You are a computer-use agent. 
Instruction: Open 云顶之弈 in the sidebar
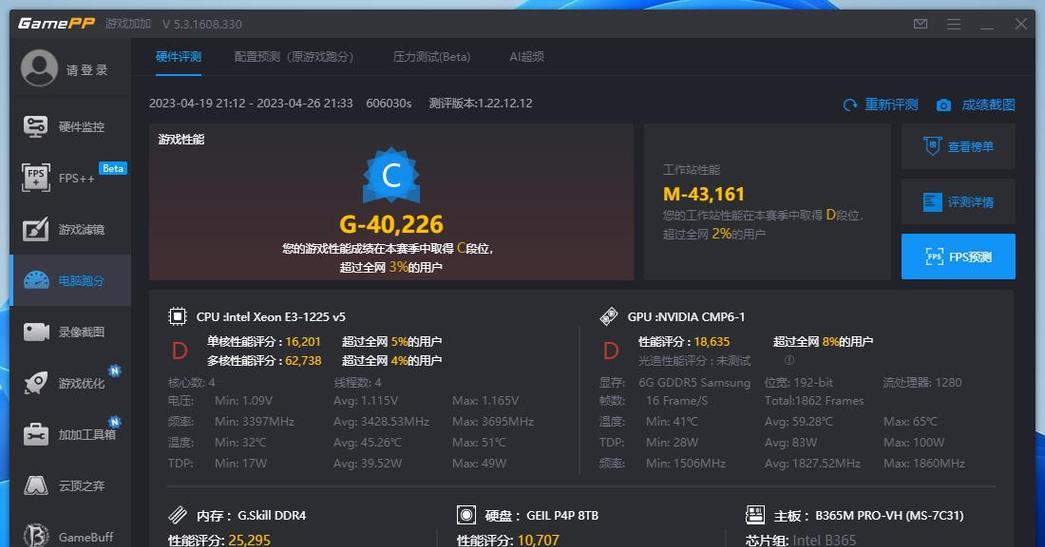pos(70,486)
